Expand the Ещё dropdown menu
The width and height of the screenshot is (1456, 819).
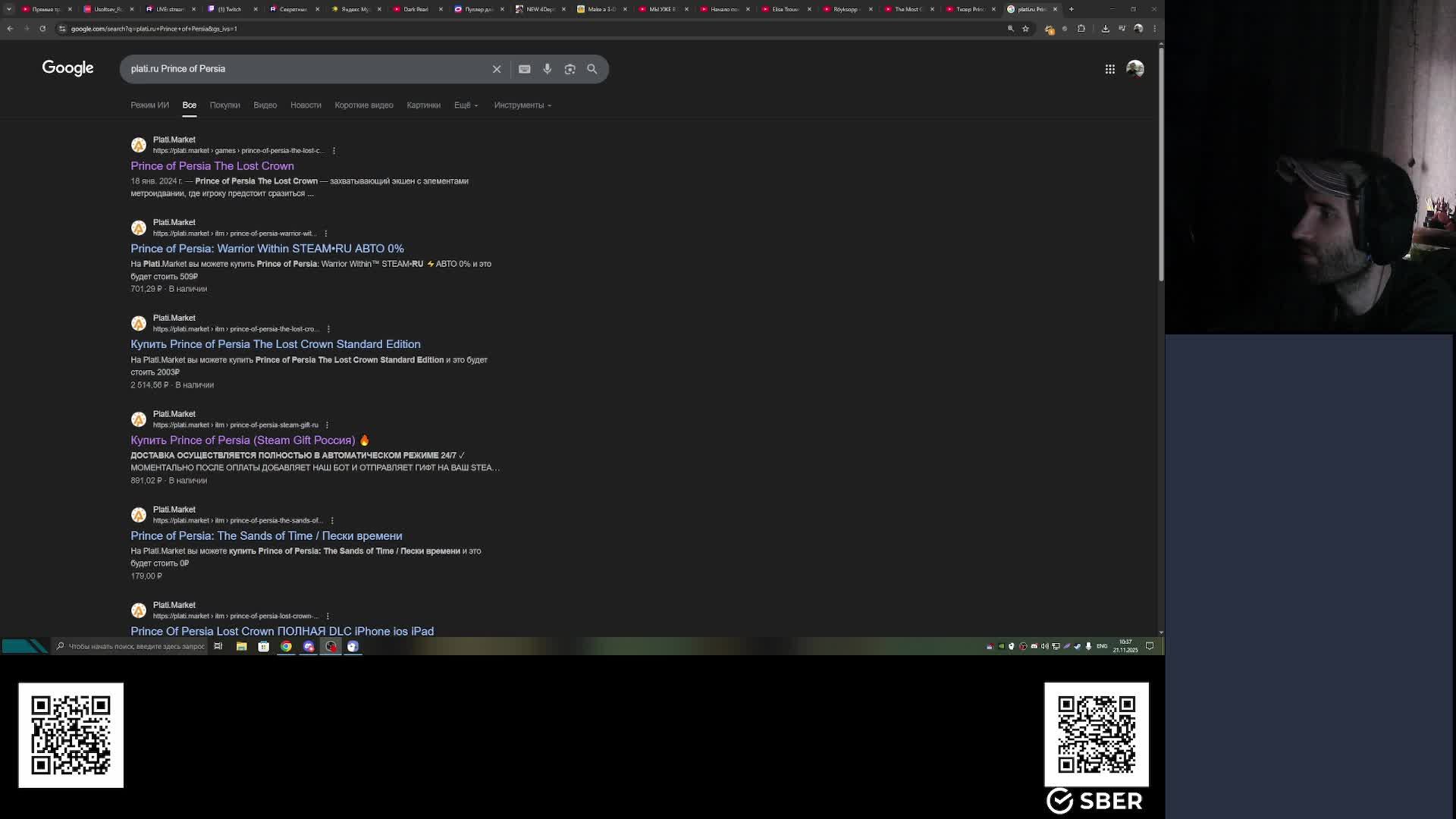[x=466, y=105]
